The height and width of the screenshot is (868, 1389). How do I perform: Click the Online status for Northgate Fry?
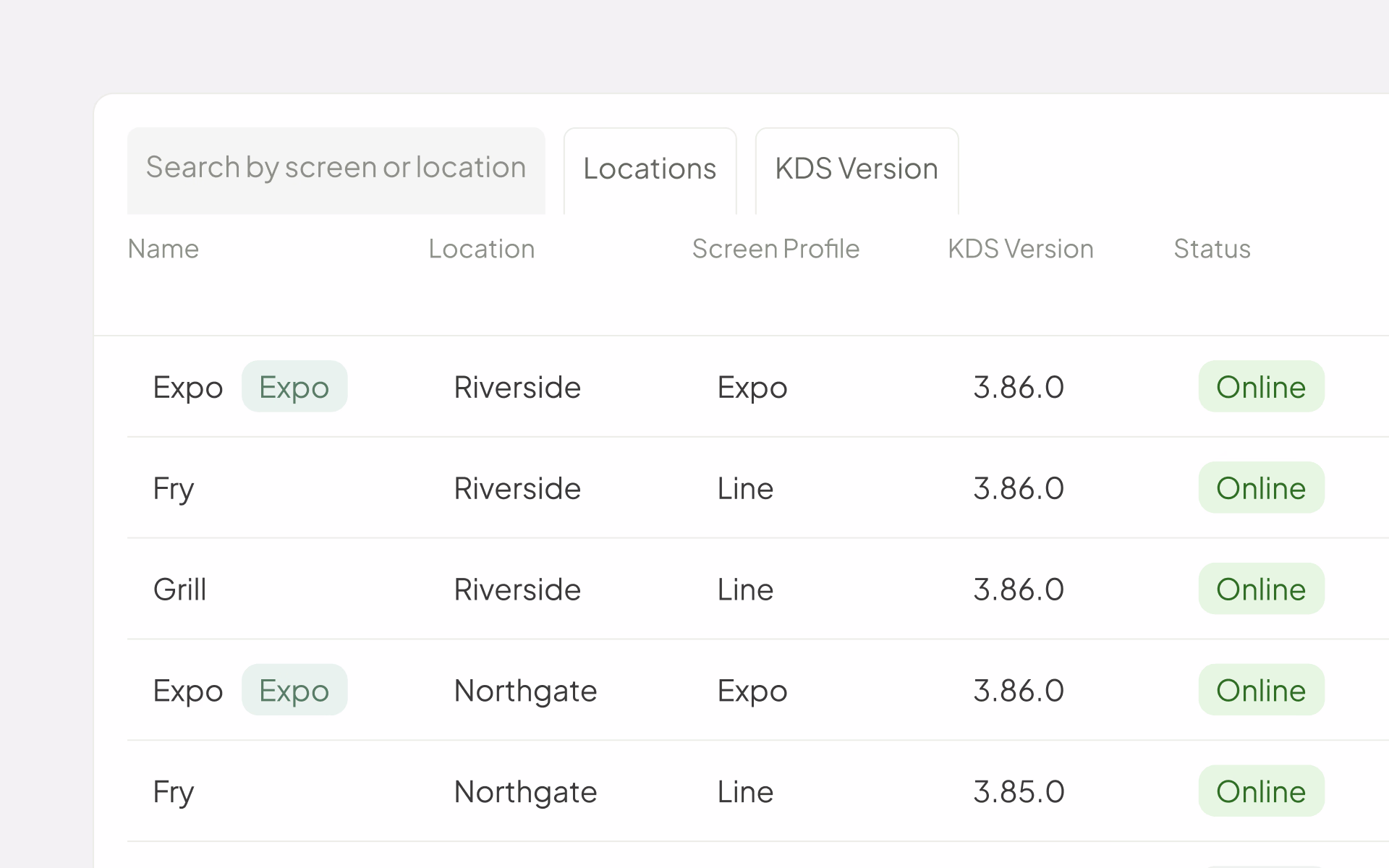click(1262, 791)
